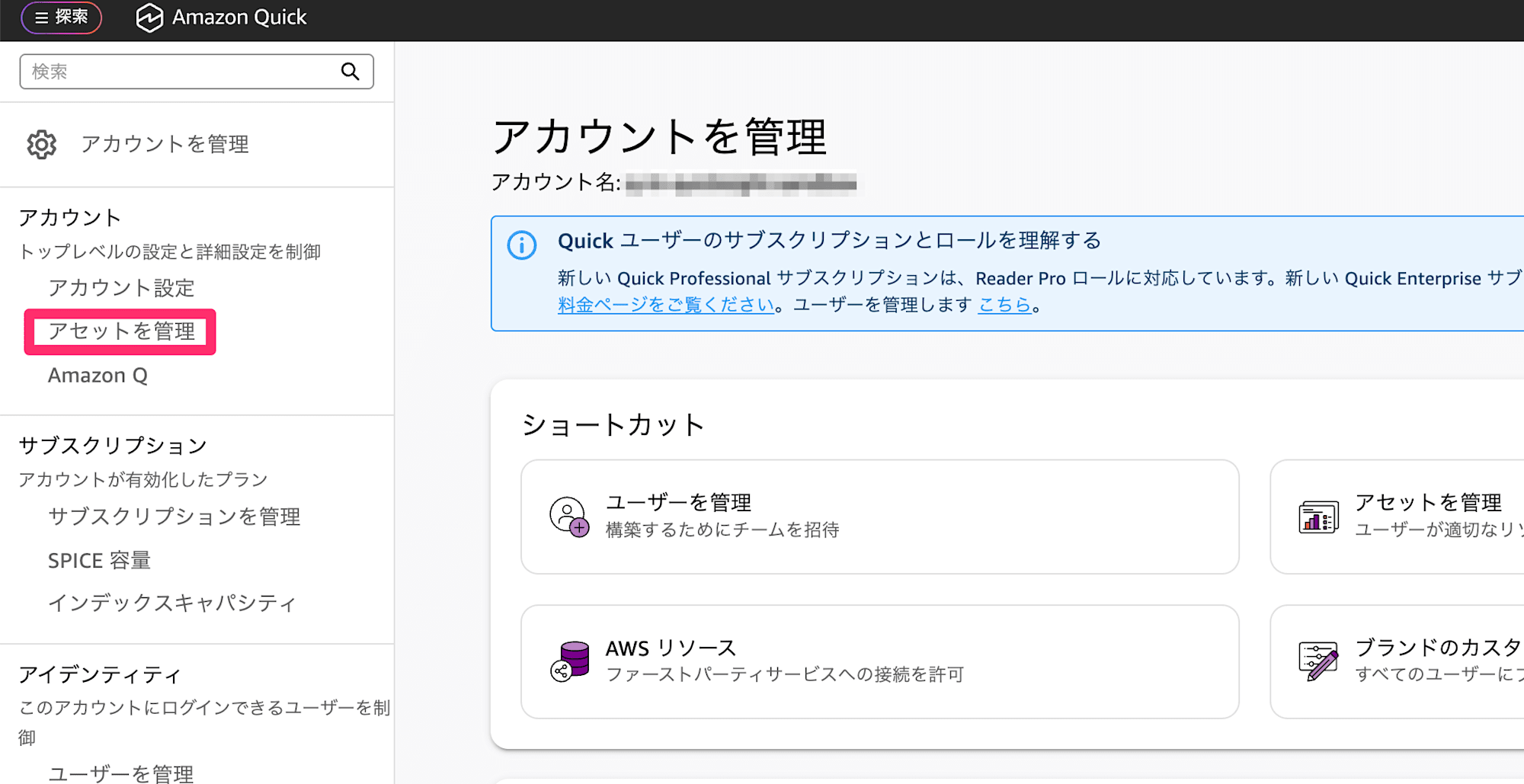This screenshot has height=784, width=1524.
Task: Click the Amazon Quick logo icon
Action: point(149,18)
